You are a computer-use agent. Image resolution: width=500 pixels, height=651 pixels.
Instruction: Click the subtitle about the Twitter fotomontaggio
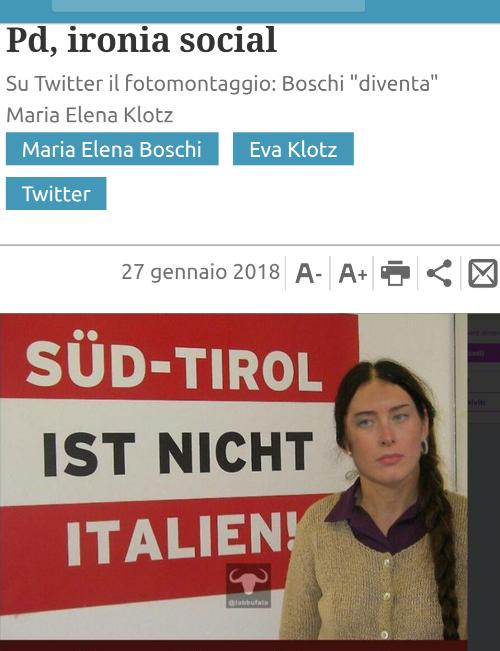coord(222,99)
